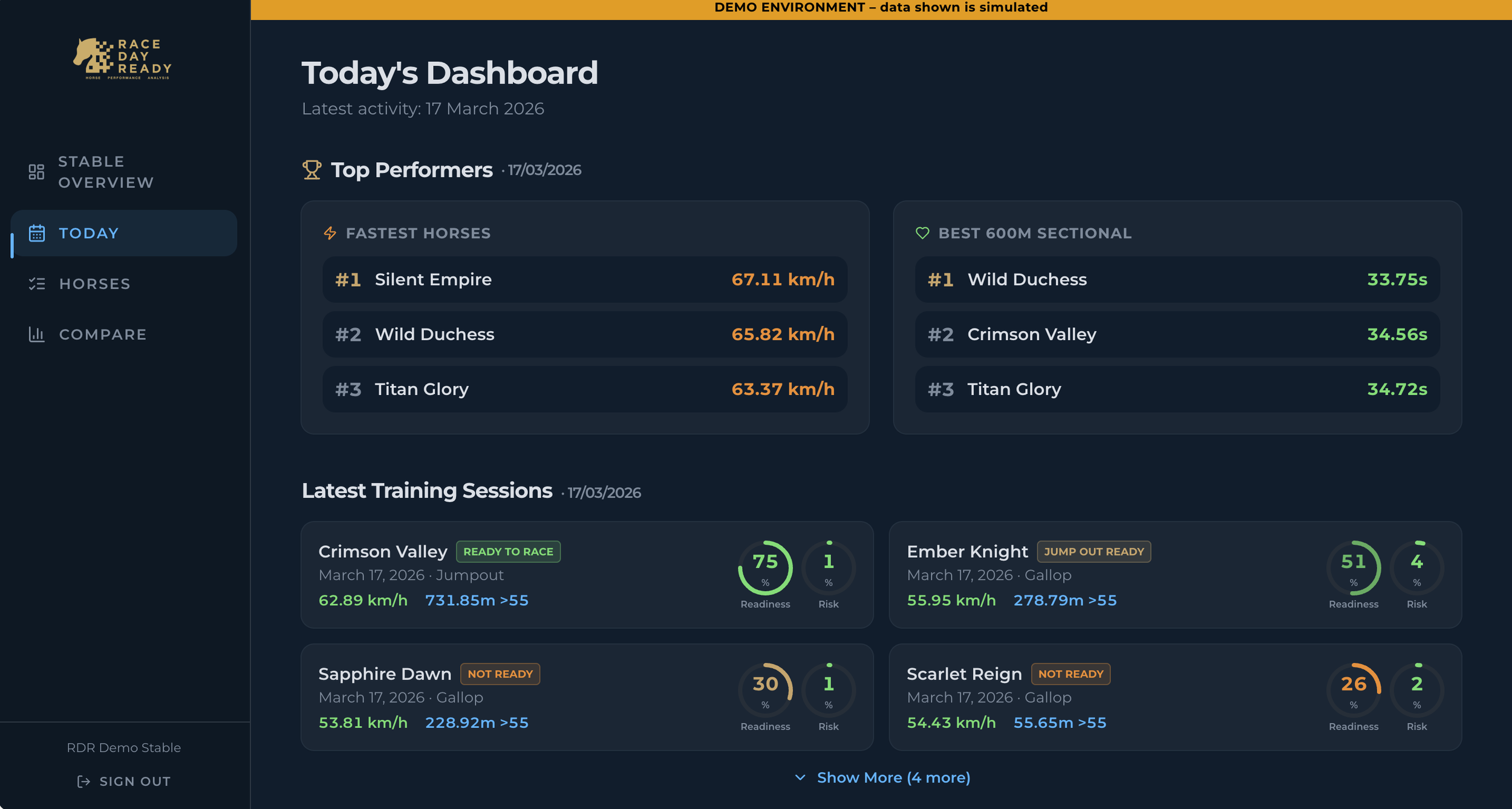Viewport: 1512px width, 809px height.
Task: Click the Horses checklist icon
Action: (x=37, y=284)
